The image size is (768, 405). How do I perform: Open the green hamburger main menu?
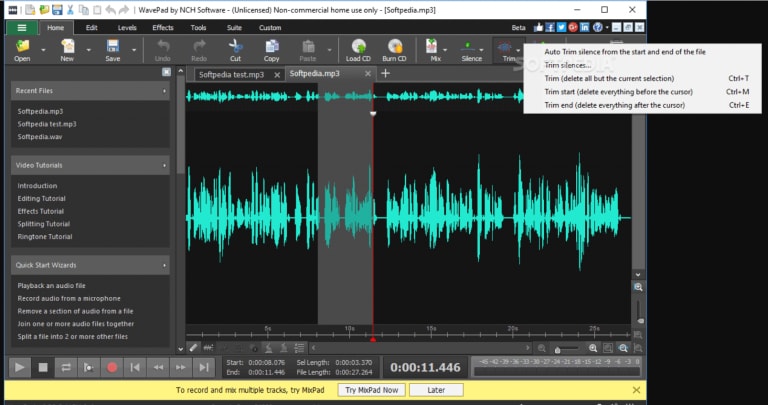point(22,27)
